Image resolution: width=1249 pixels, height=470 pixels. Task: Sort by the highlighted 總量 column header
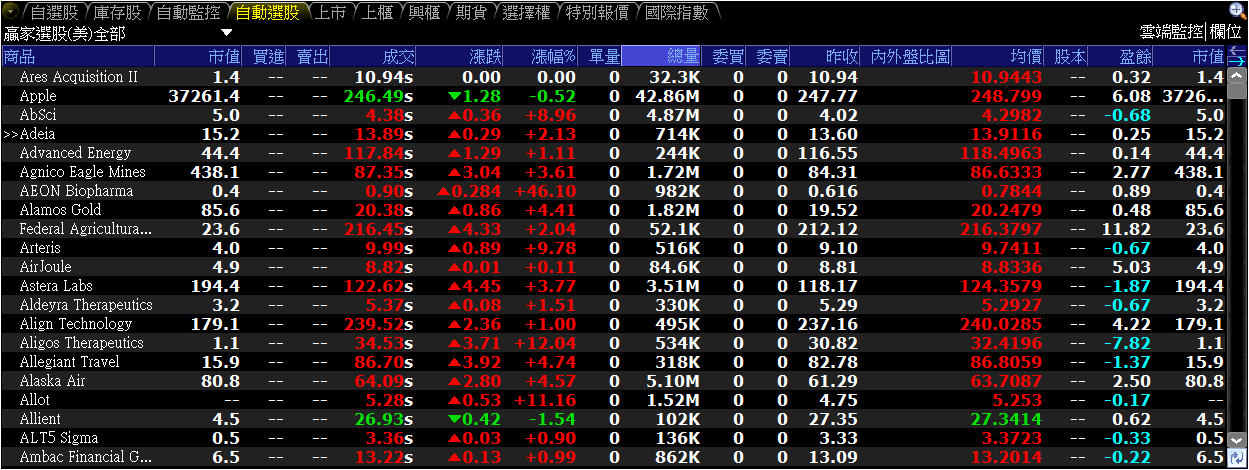(661, 56)
